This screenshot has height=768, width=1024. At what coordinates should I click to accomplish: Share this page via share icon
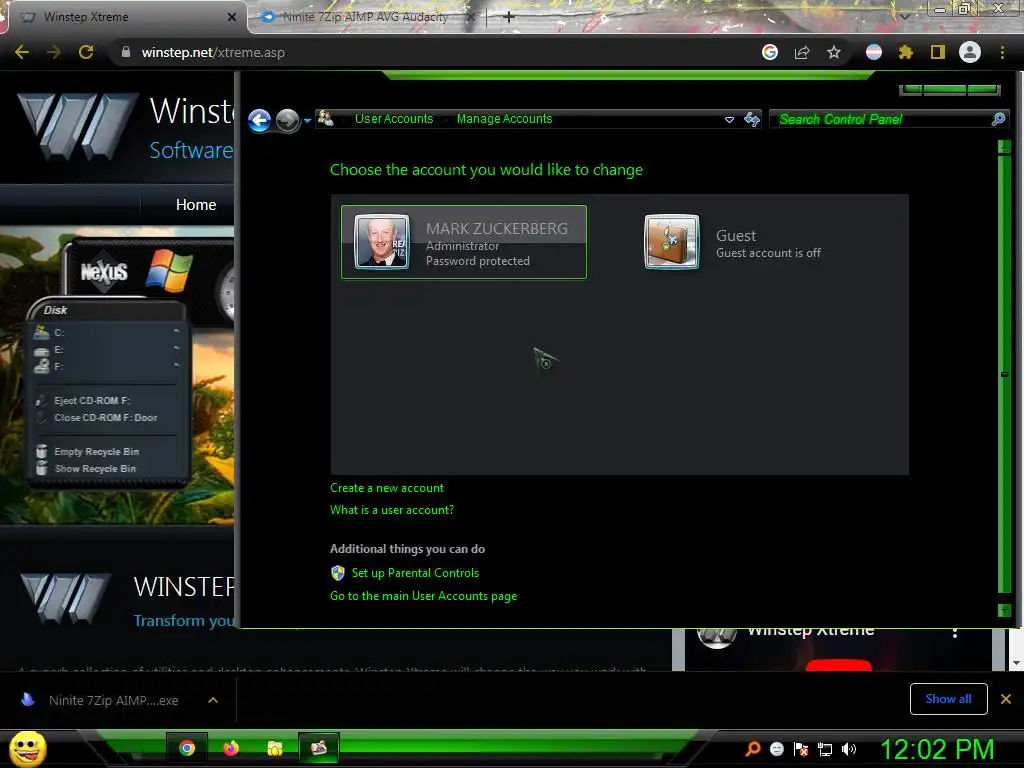pos(802,52)
